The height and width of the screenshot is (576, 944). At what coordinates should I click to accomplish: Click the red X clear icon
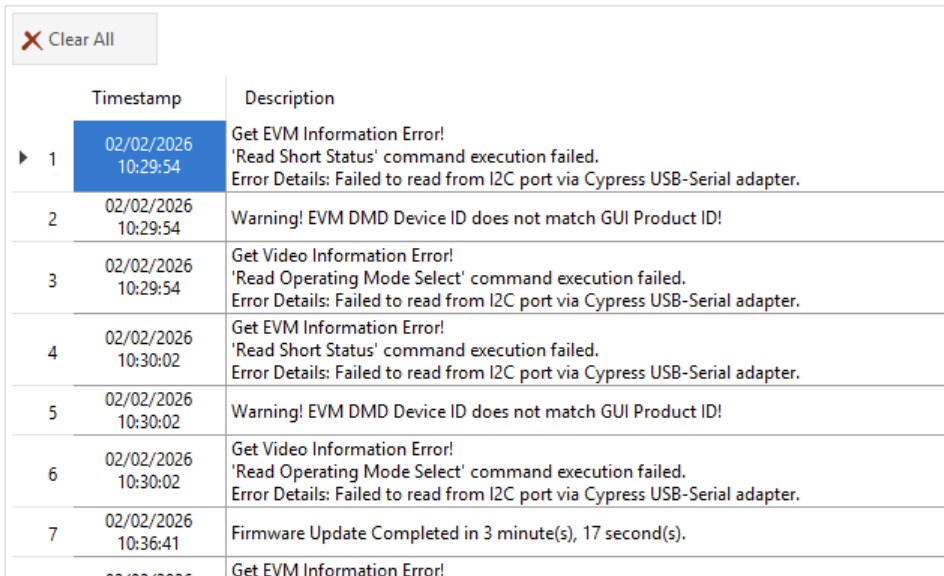point(31,40)
